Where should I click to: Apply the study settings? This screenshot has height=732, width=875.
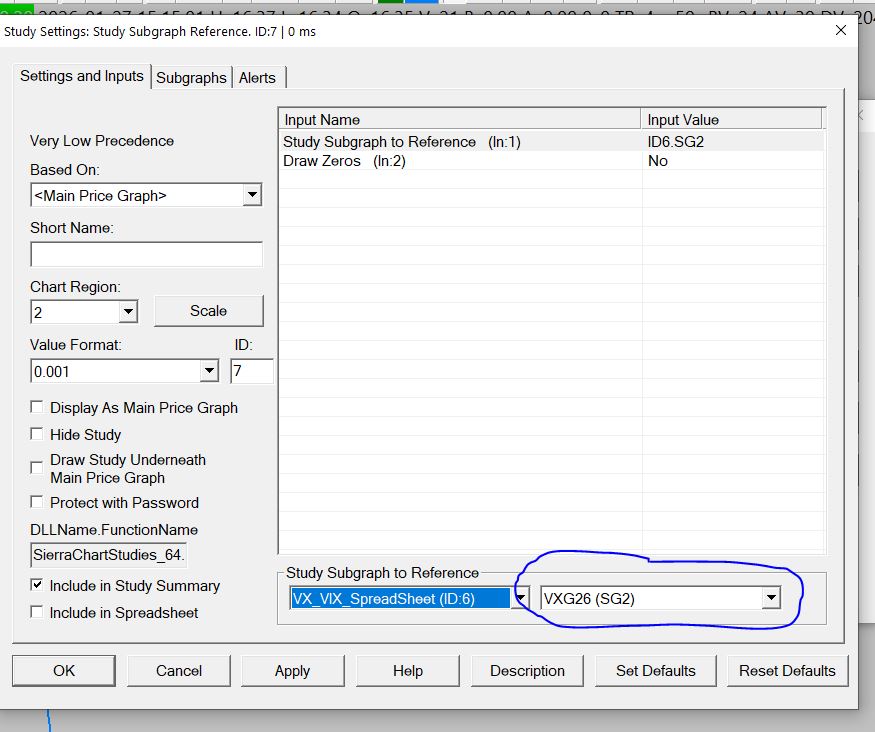292,671
